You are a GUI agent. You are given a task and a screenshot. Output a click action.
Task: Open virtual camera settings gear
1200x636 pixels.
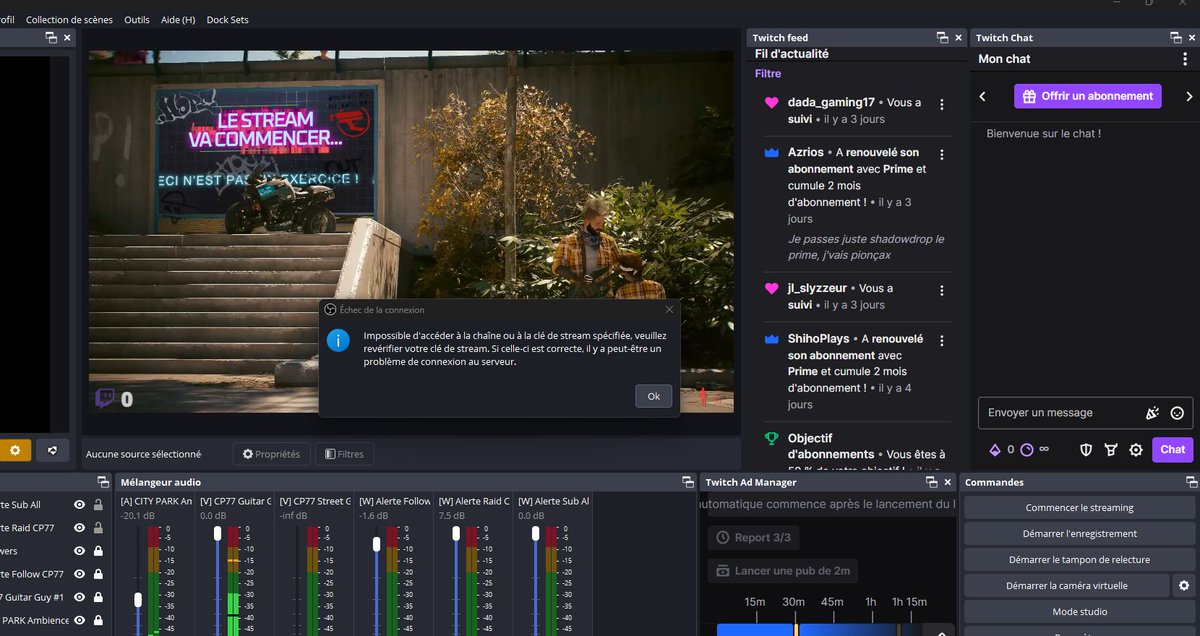click(x=1185, y=585)
